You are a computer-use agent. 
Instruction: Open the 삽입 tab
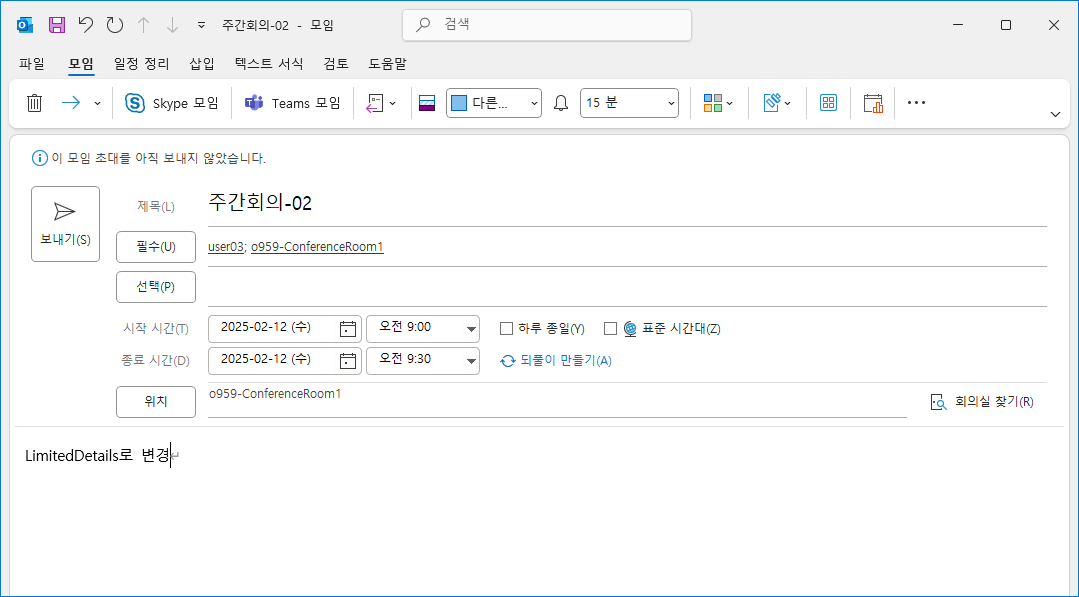click(x=202, y=64)
